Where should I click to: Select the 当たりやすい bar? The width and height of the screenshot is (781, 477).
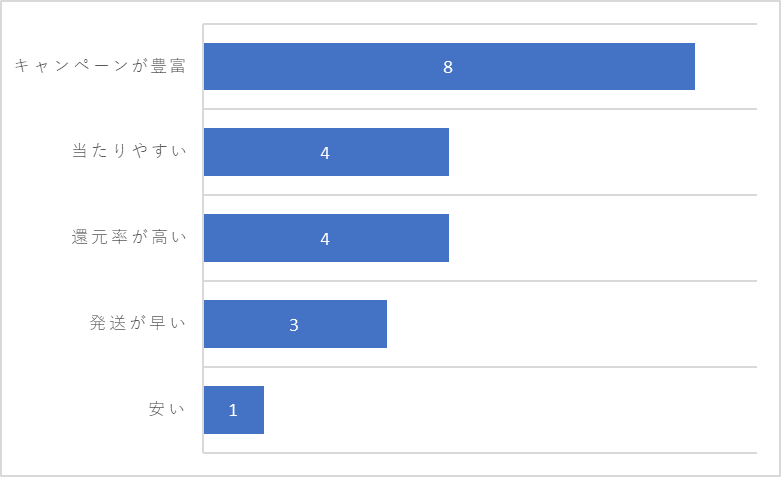(326, 152)
